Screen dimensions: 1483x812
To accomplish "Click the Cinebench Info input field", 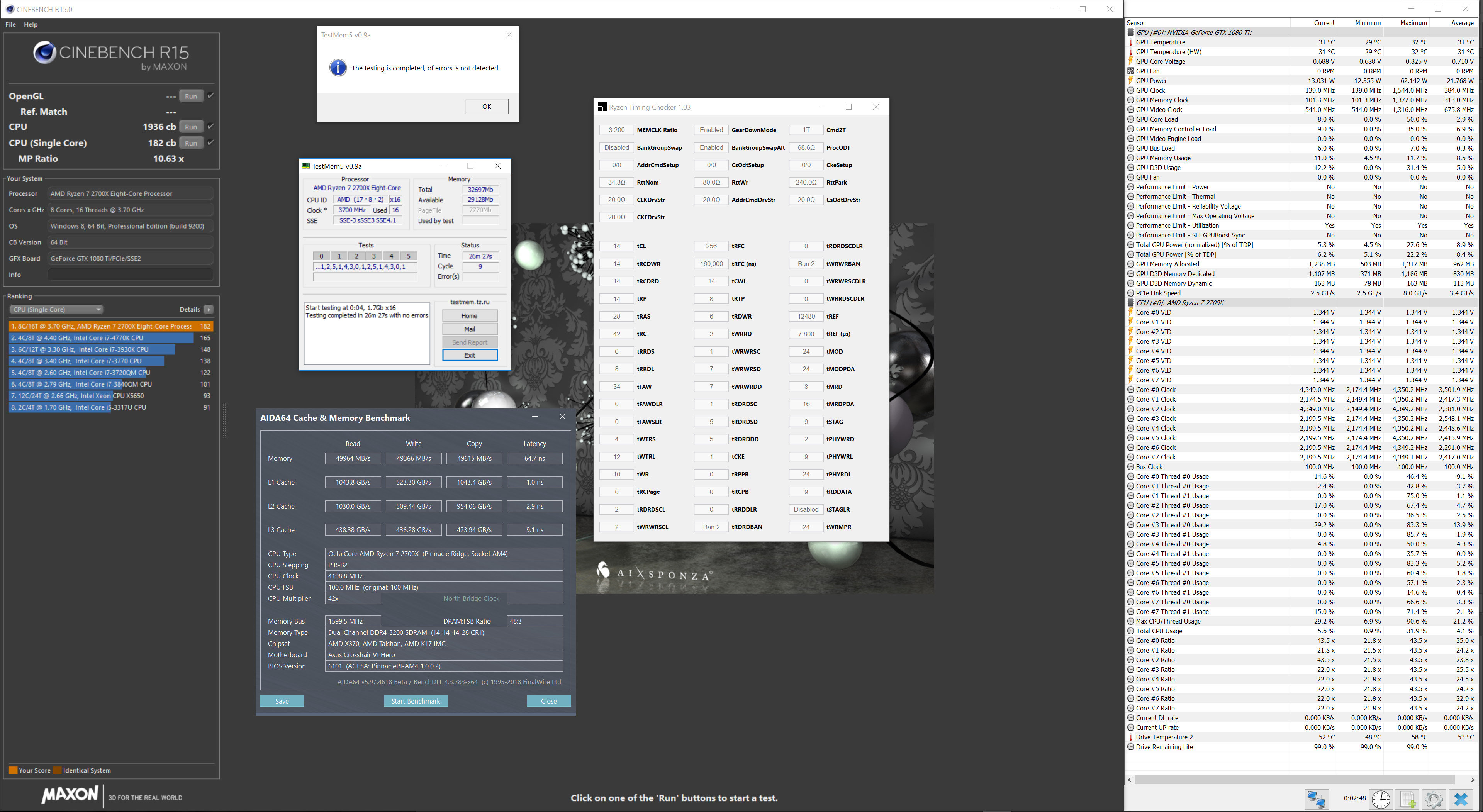I will [130, 275].
